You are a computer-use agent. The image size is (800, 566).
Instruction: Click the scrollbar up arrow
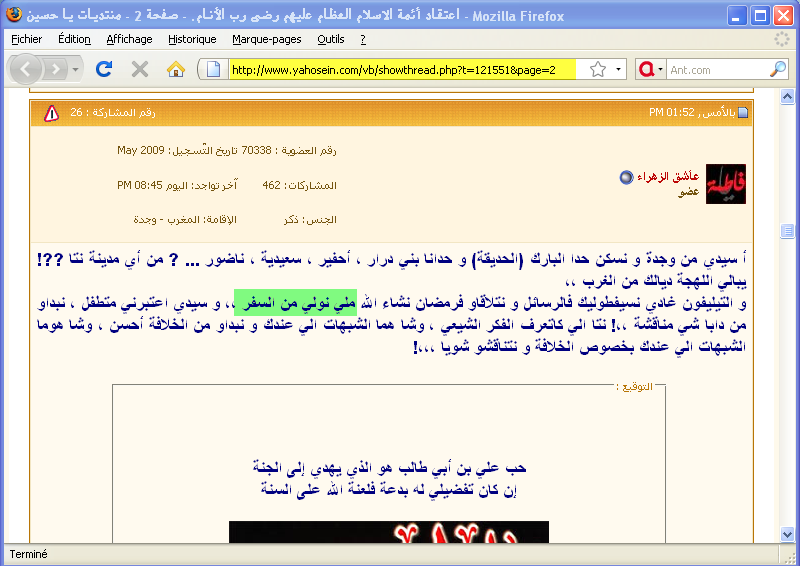[787, 96]
